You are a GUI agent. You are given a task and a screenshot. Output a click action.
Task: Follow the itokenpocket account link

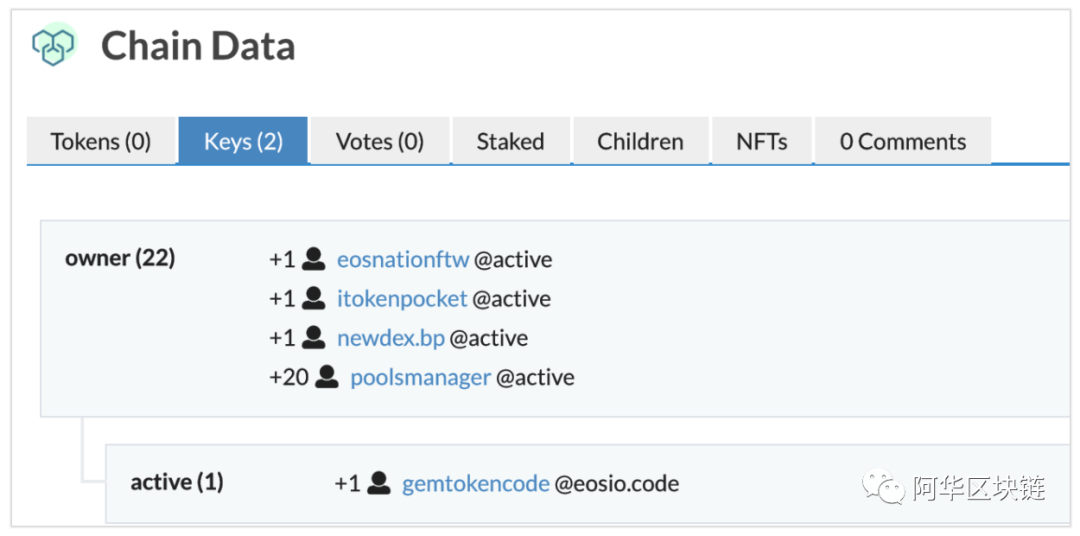[402, 299]
